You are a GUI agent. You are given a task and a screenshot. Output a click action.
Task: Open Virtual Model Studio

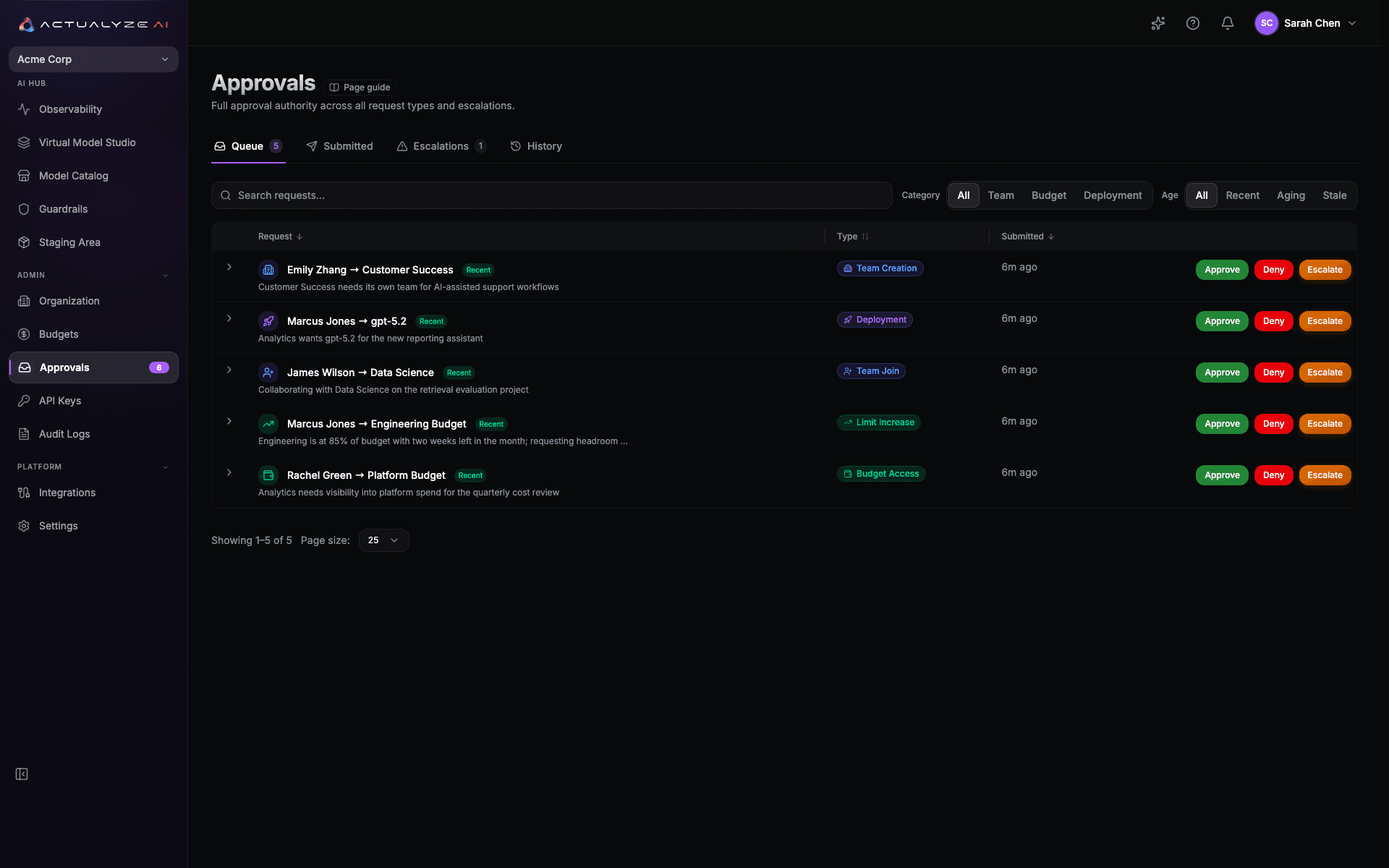coord(93,142)
